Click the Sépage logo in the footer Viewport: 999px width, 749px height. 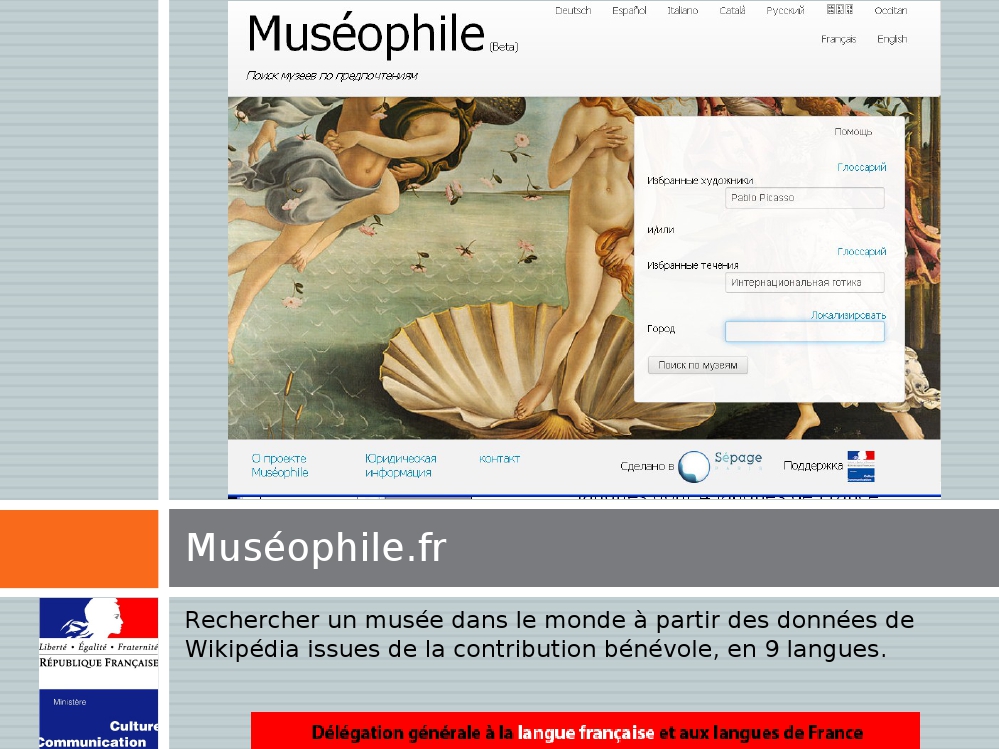pyautogui.click(x=720, y=465)
